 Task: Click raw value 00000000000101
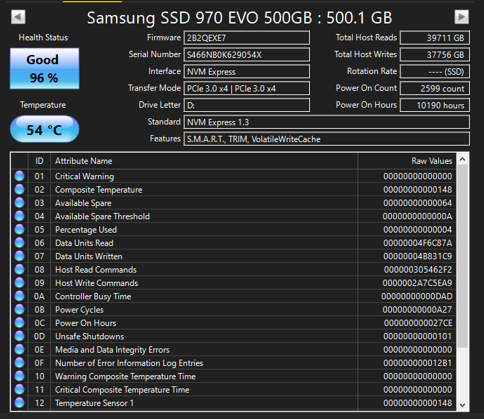click(418, 336)
